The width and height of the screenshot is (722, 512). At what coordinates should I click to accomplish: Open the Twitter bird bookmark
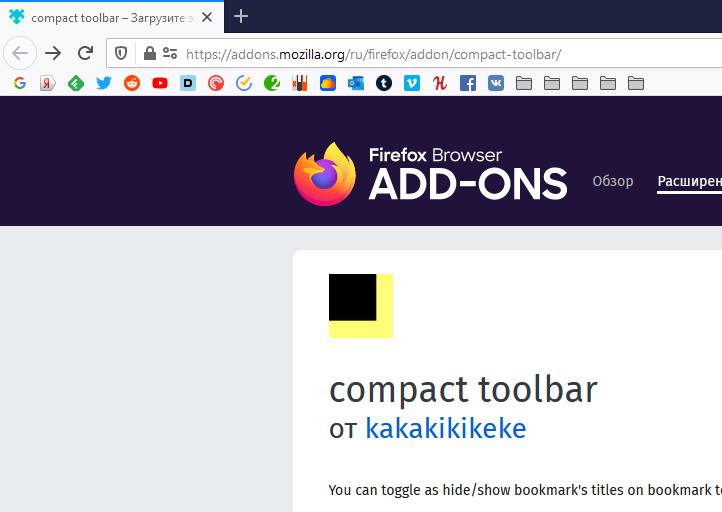[104, 83]
